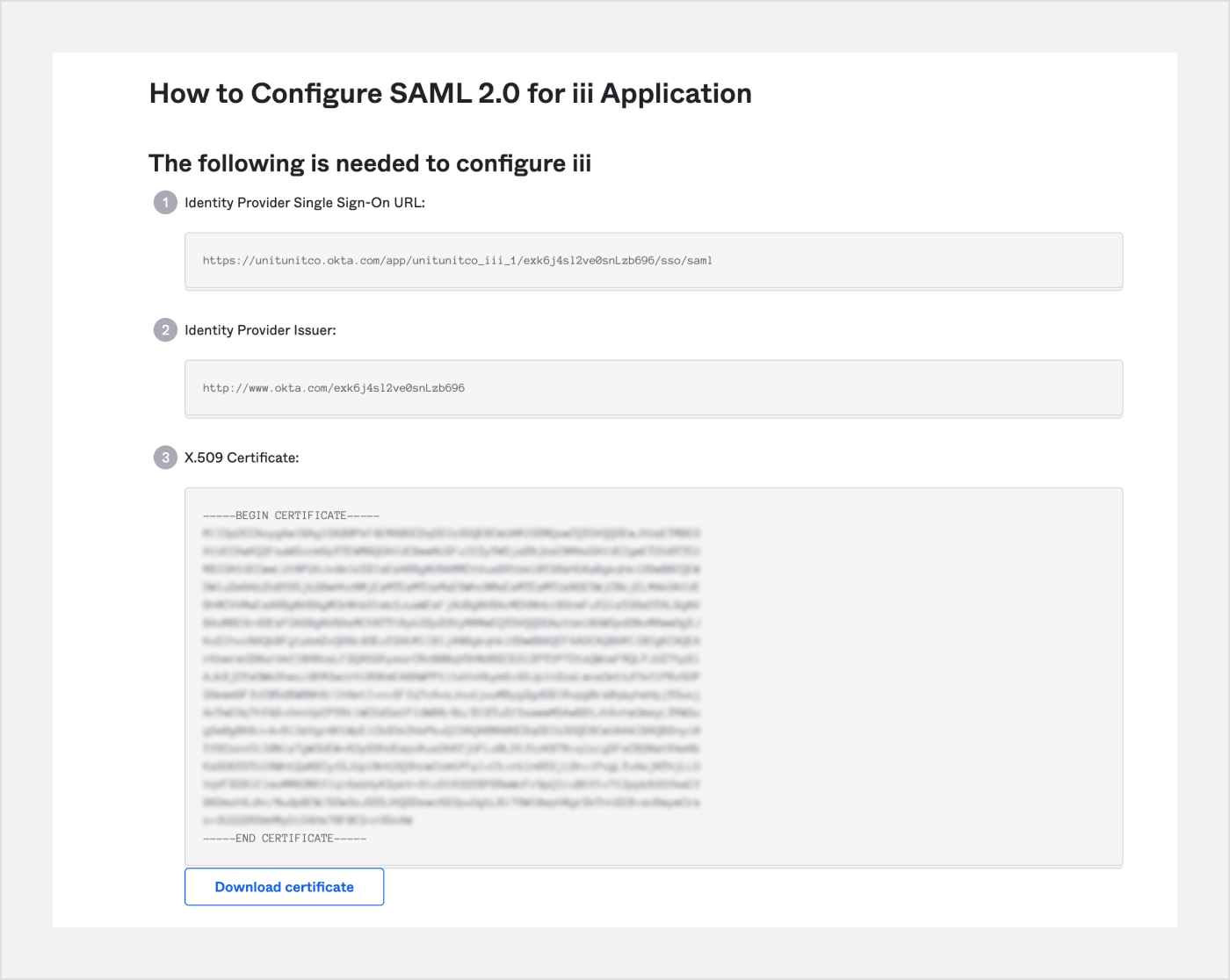Click the 'X.509 Certificate:' label
1230x980 pixels.
click(242, 458)
